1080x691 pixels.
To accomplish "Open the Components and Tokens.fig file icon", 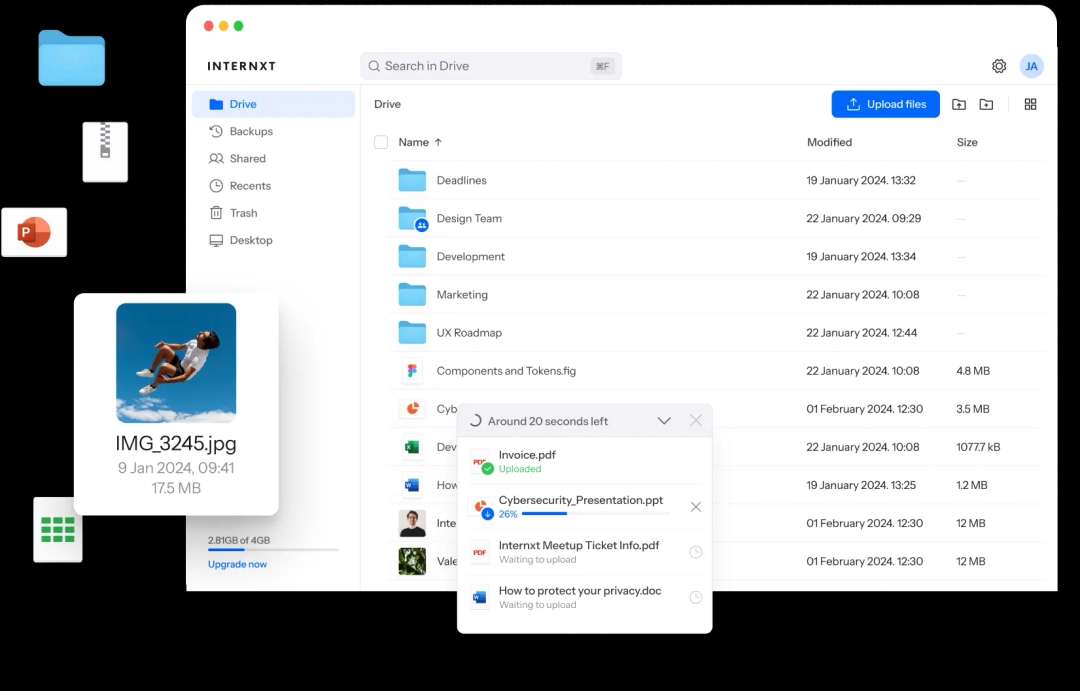I will click(x=412, y=371).
